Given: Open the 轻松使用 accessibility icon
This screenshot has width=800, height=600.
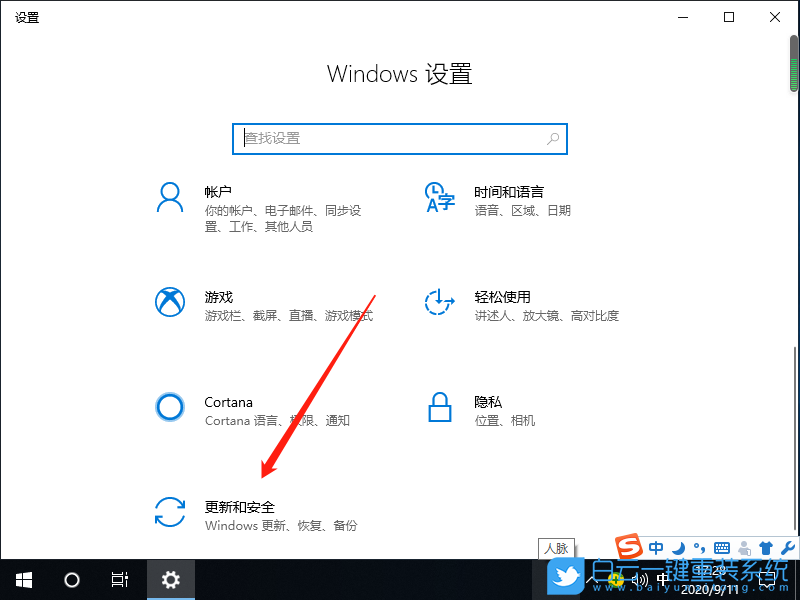Looking at the screenshot, I should point(440,303).
